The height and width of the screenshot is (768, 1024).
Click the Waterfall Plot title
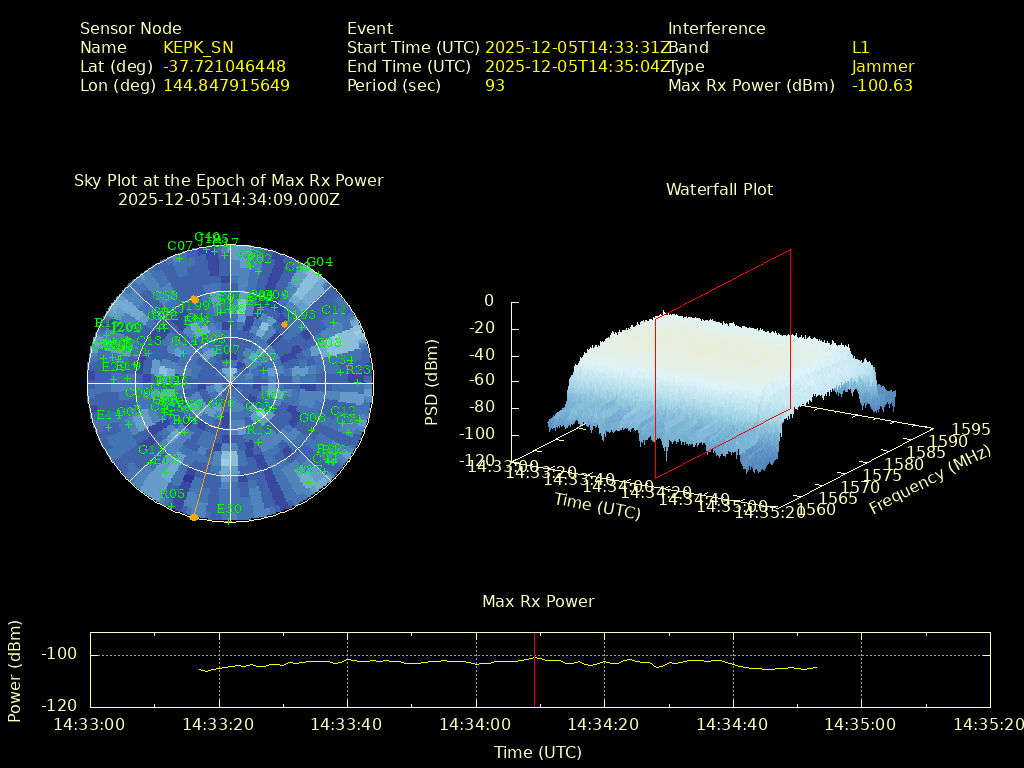(719, 189)
